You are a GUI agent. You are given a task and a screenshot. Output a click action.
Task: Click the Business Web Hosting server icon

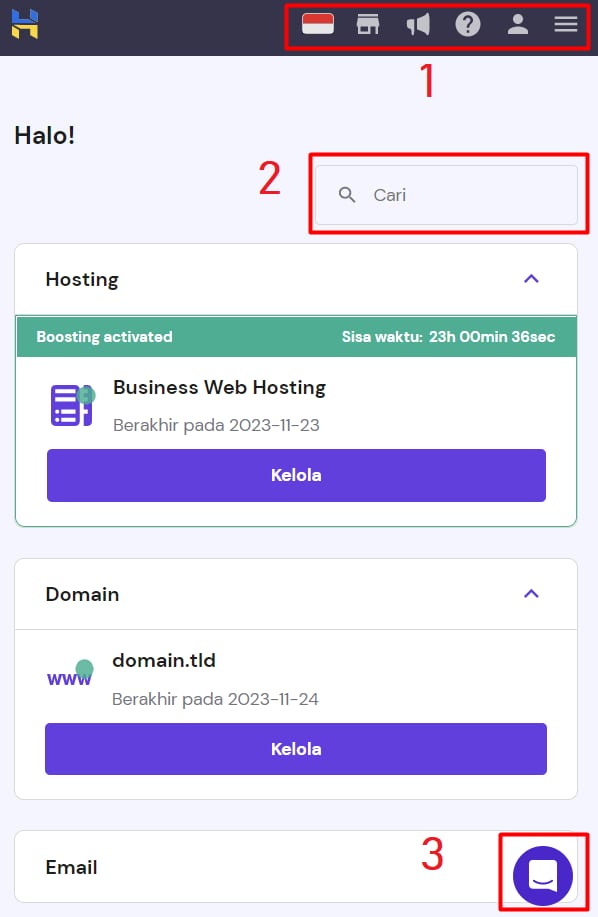[72, 405]
